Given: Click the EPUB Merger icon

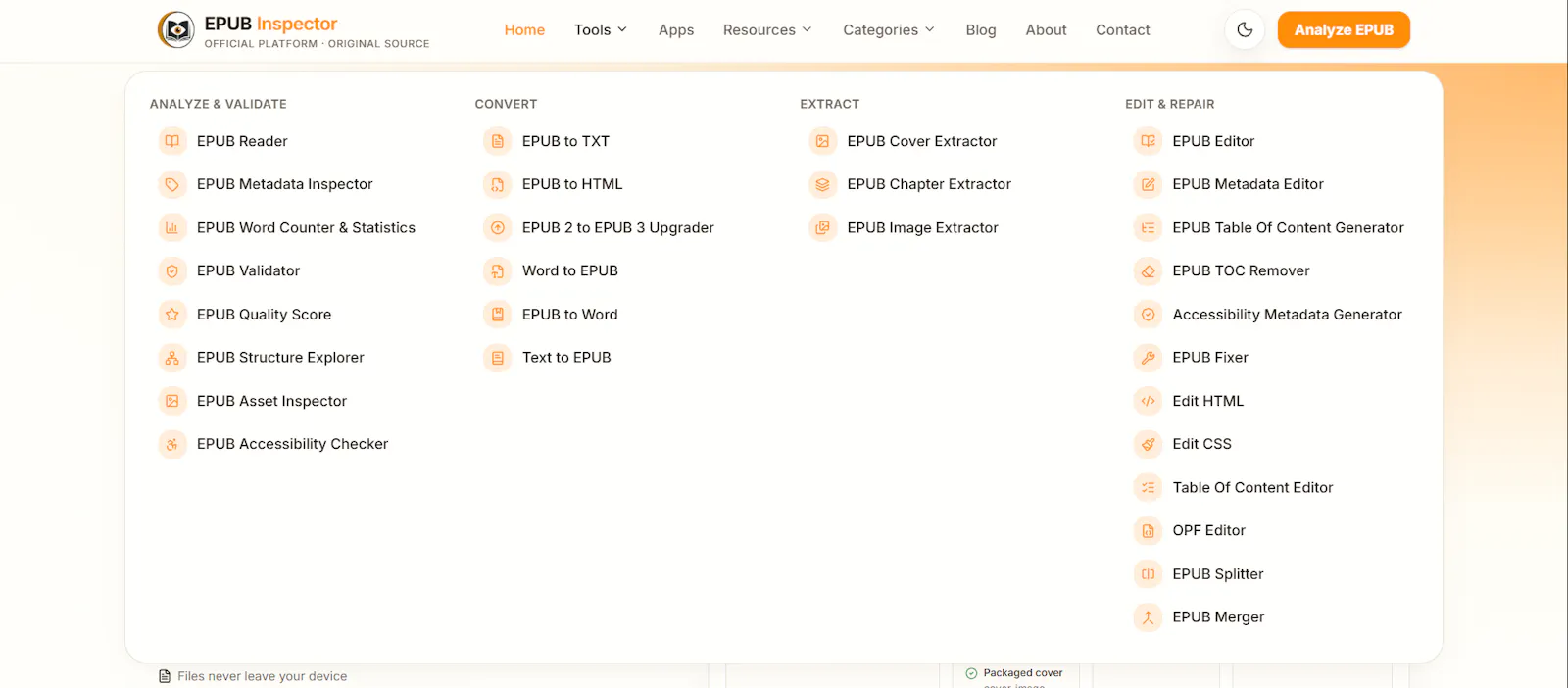Looking at the screenshot, I should point(1149,617).
